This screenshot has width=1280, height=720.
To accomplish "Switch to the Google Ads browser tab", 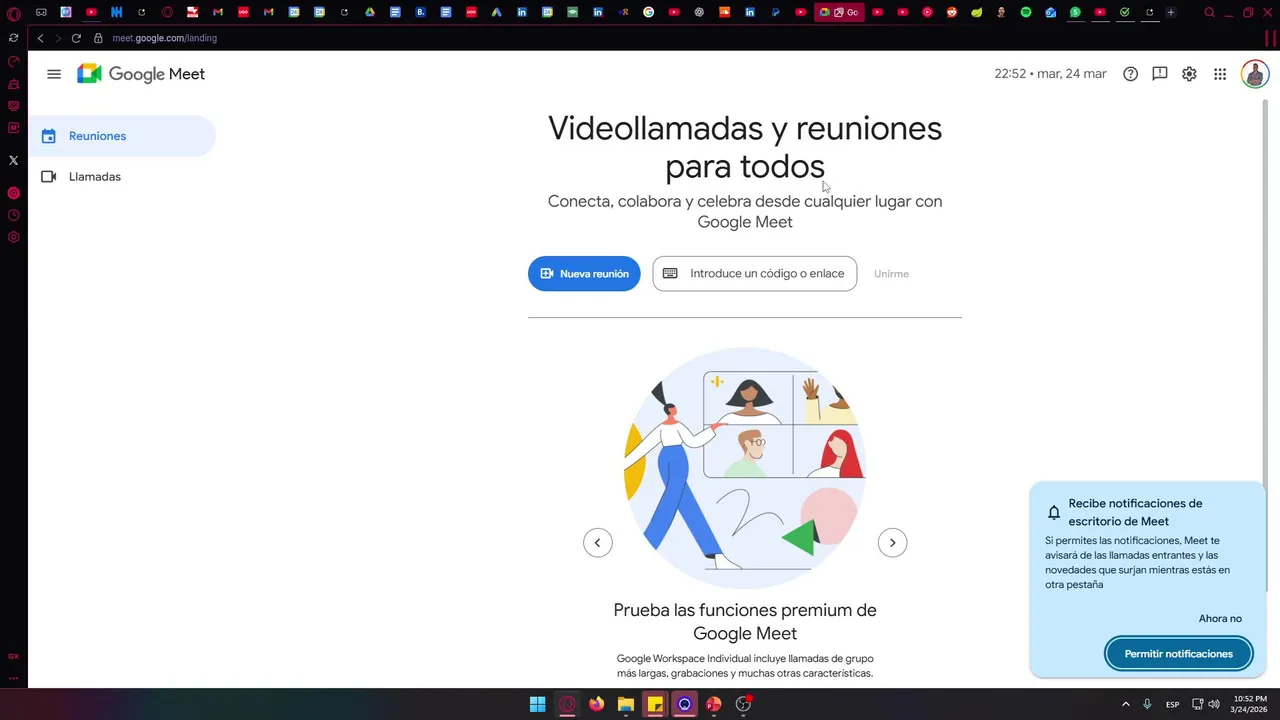I will 497,12.
